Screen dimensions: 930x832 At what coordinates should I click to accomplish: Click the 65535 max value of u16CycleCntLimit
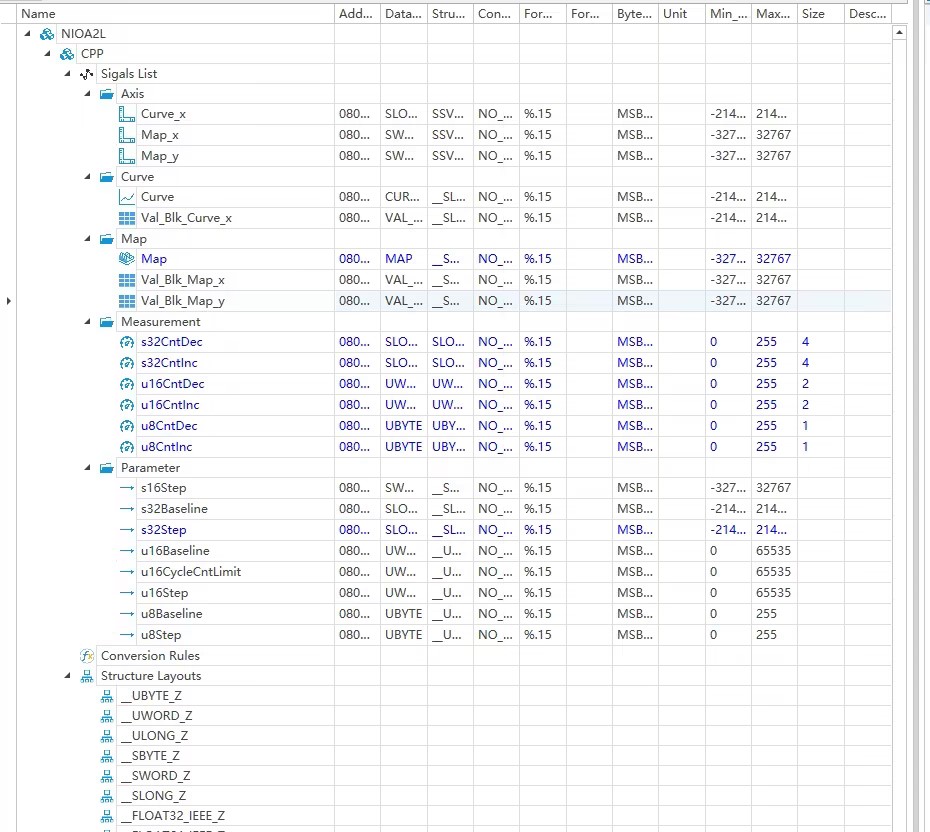773,572
